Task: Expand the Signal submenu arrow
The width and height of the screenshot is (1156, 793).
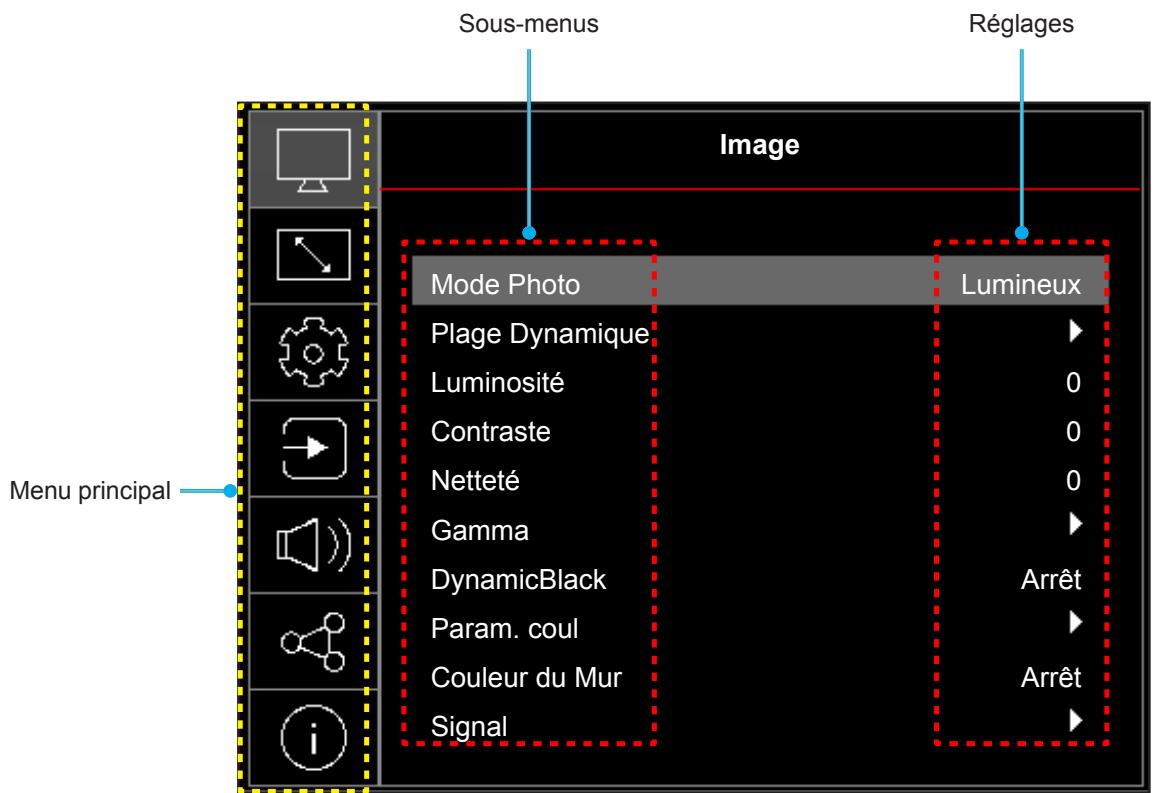Action: tap(1075, 720)
